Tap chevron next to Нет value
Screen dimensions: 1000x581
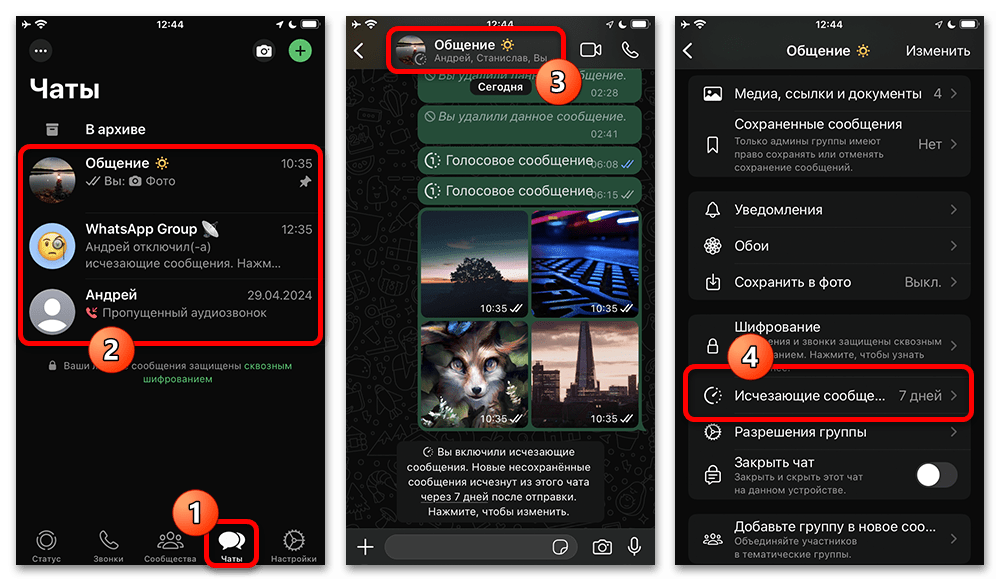point(953,145)
